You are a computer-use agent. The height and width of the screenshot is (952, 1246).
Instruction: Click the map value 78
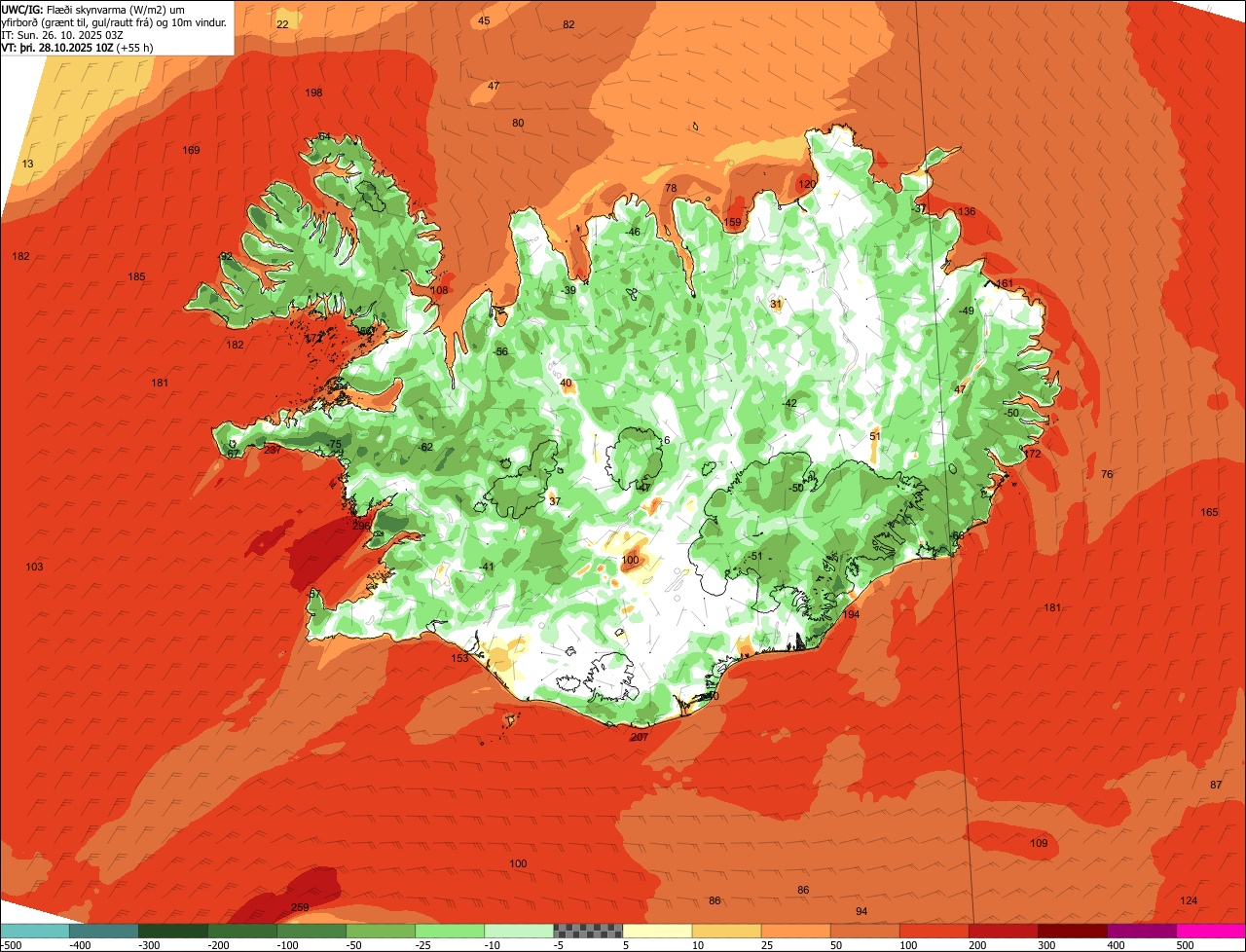(x=671, y=188)
